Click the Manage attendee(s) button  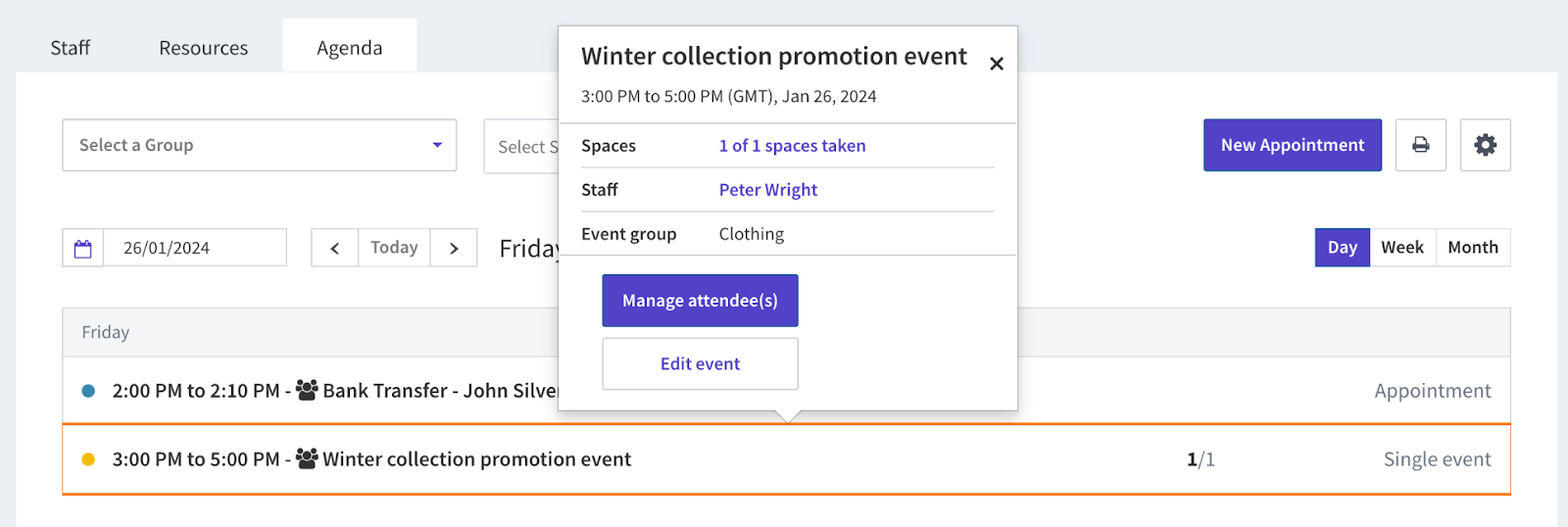[700, 301]
